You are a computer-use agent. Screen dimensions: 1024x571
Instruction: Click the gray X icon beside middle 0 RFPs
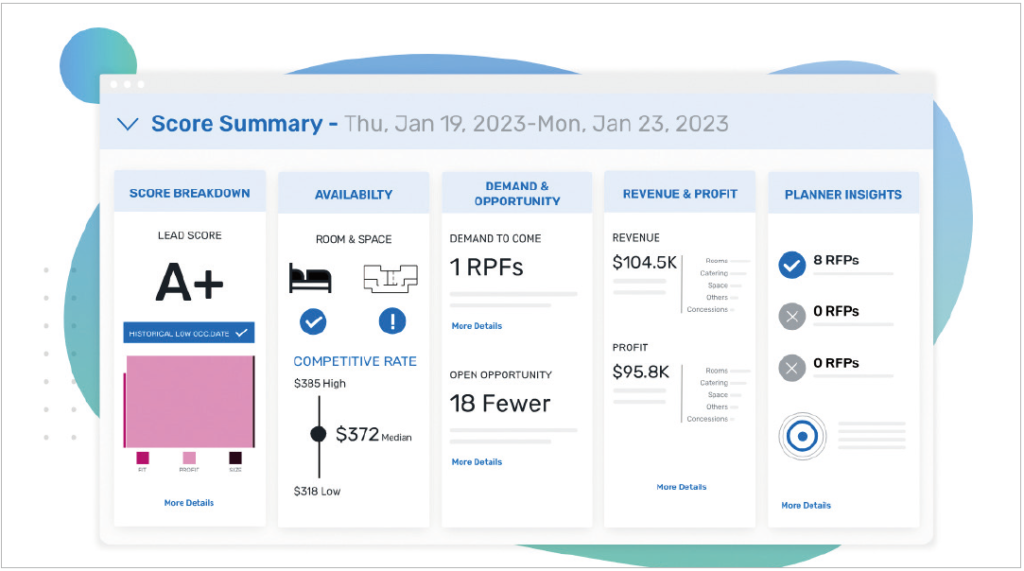[792, 316]
